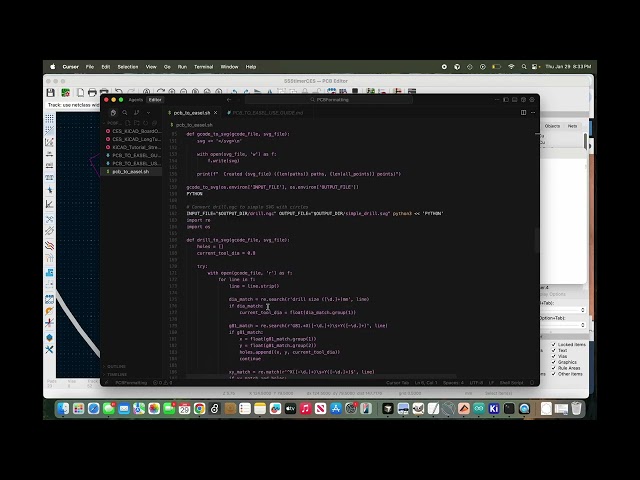The image size is (640, 480).
Task: Click the curved ratsnest lines icon in PCB toolbar
Action: 49,231
